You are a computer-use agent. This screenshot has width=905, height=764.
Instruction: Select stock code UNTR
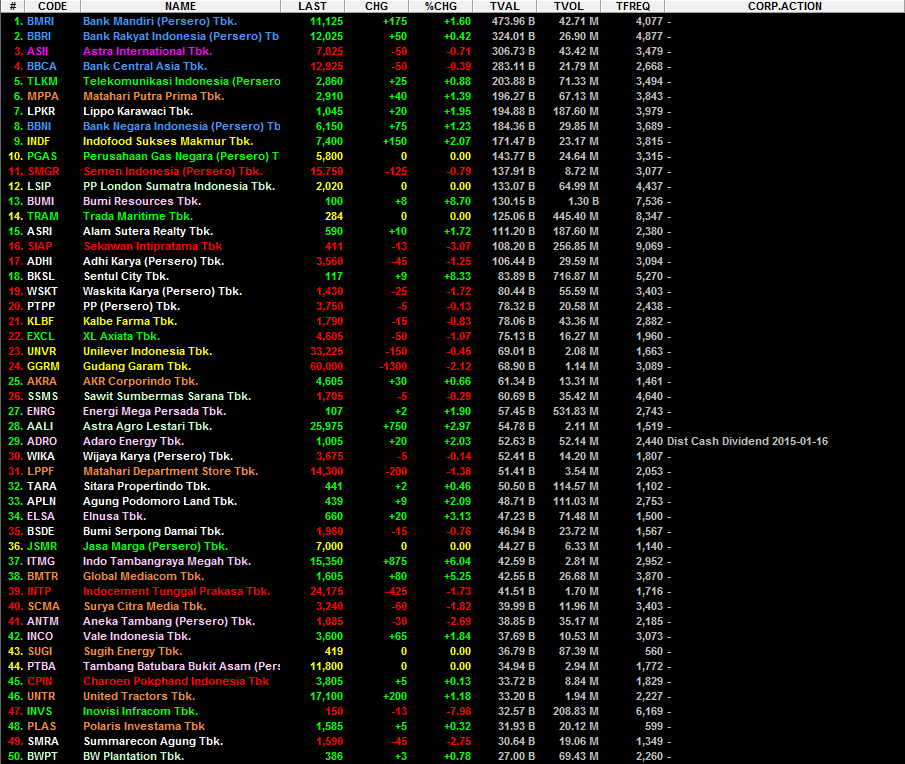click(41, 696)
